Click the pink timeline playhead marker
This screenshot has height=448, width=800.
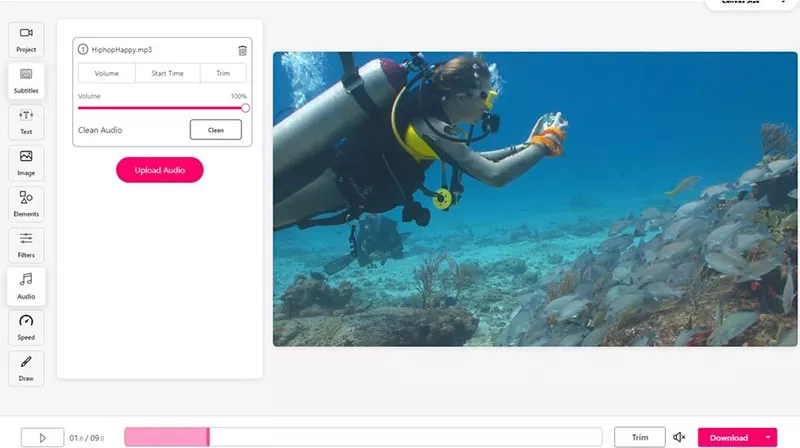point(208,437)
